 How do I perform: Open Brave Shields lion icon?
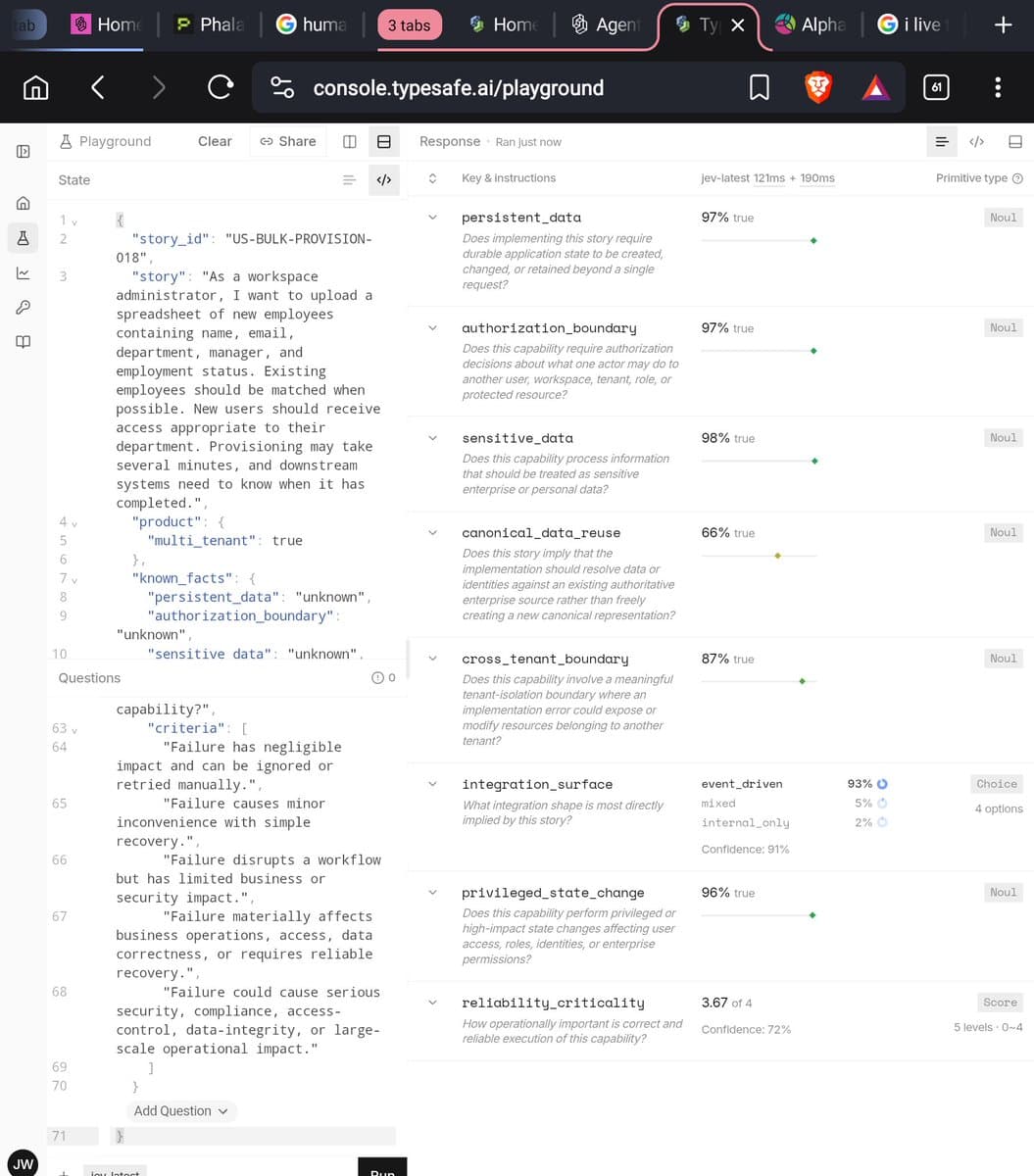tap(817, 88)
